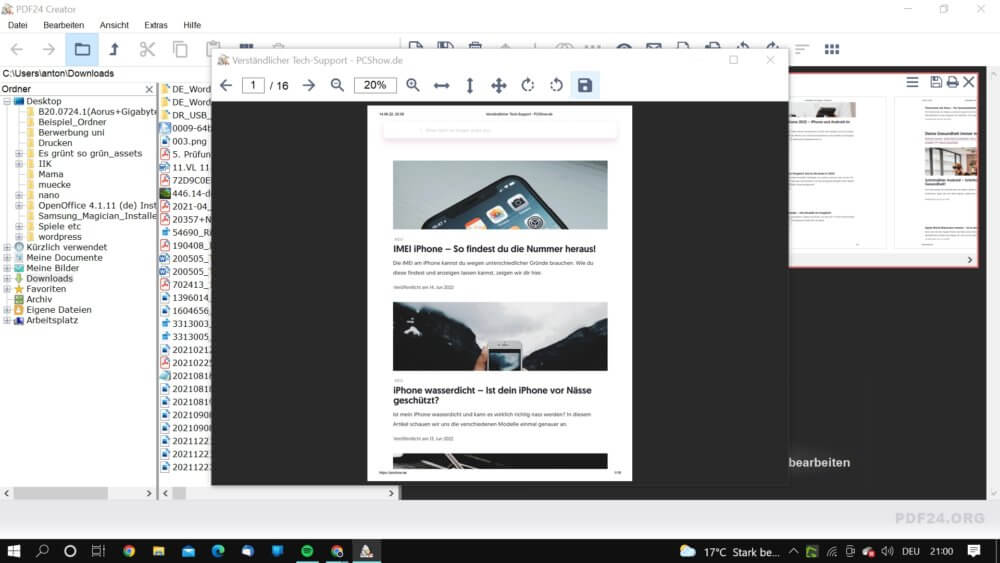This screenshot has height=563, width=1000.
Task: Select the Mama folder
Action: (x=50, y=174)
